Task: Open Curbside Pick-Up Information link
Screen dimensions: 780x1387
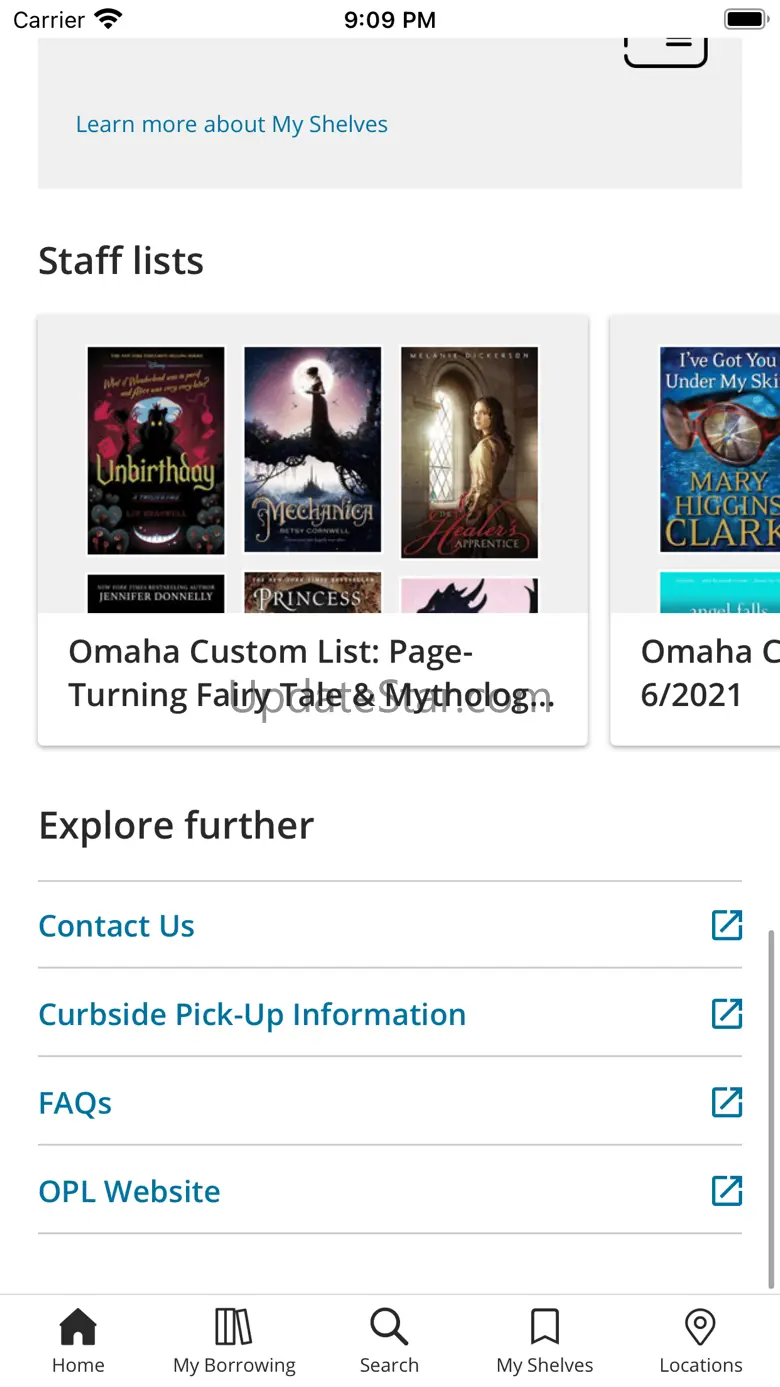Action: click(252, 1014)
